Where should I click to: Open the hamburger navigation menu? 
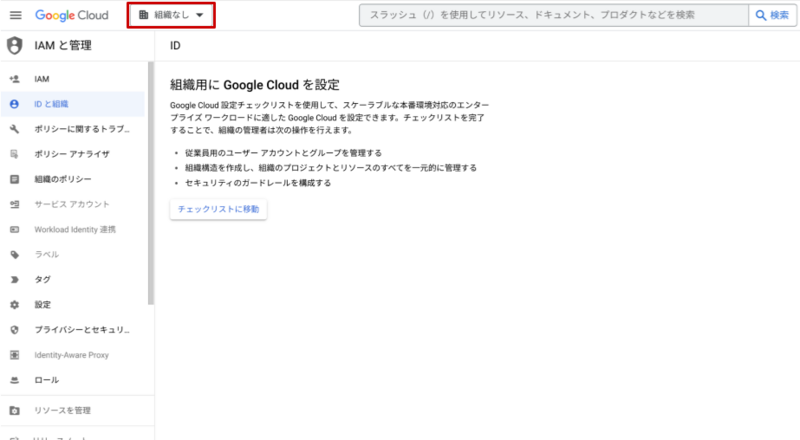(x=16, y=15)
